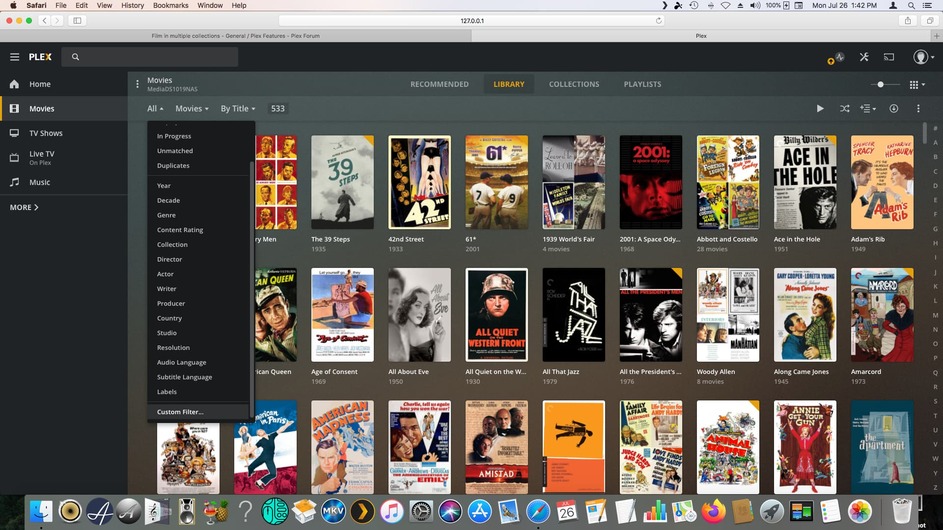The height and width of the screenshot is (530, 943).
Task: Switch to the Collections tab
Action: click(x=574, y=84)
